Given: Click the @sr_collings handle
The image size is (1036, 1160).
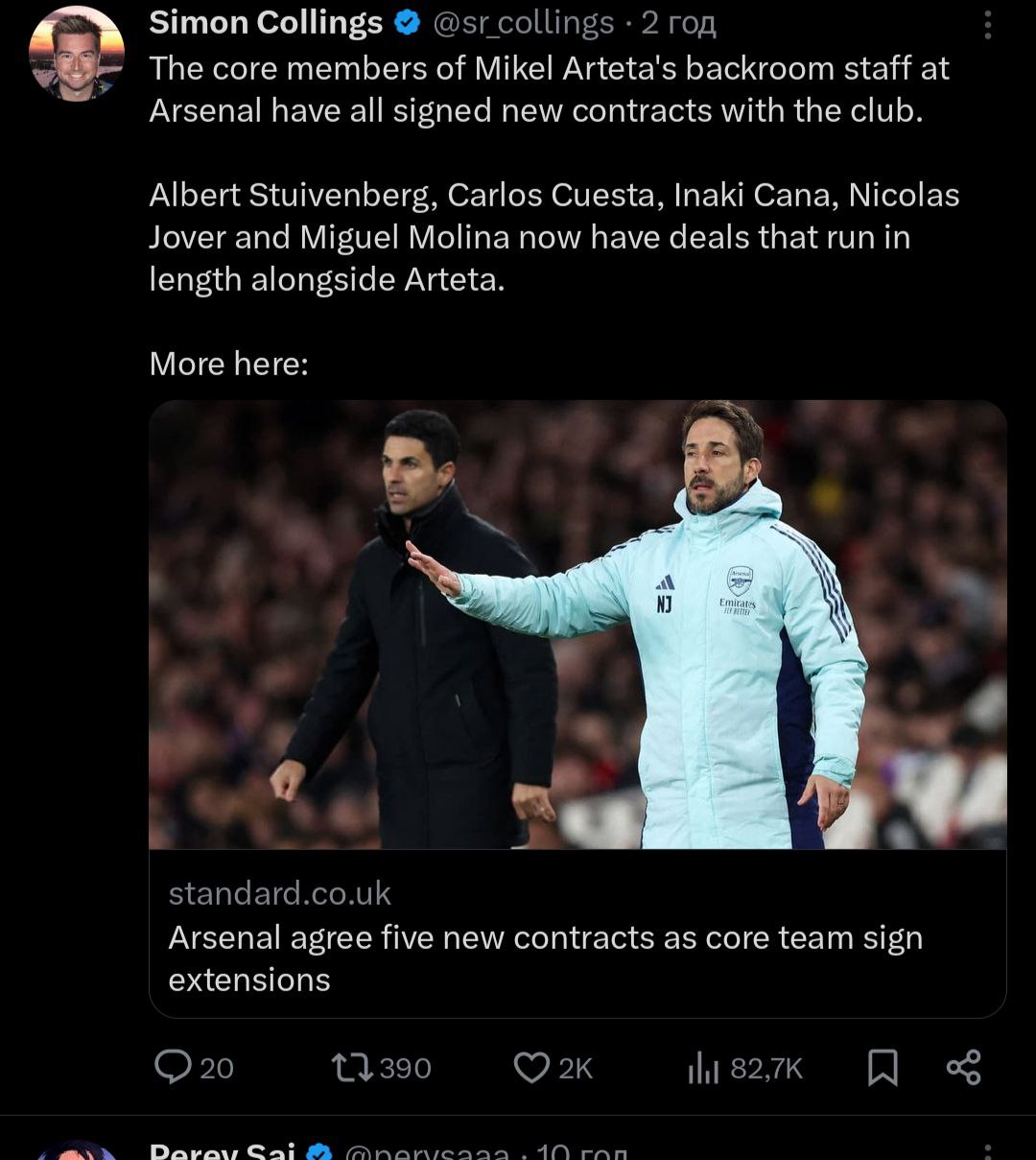Looking at the screenshot, I should tap(524, 23).
